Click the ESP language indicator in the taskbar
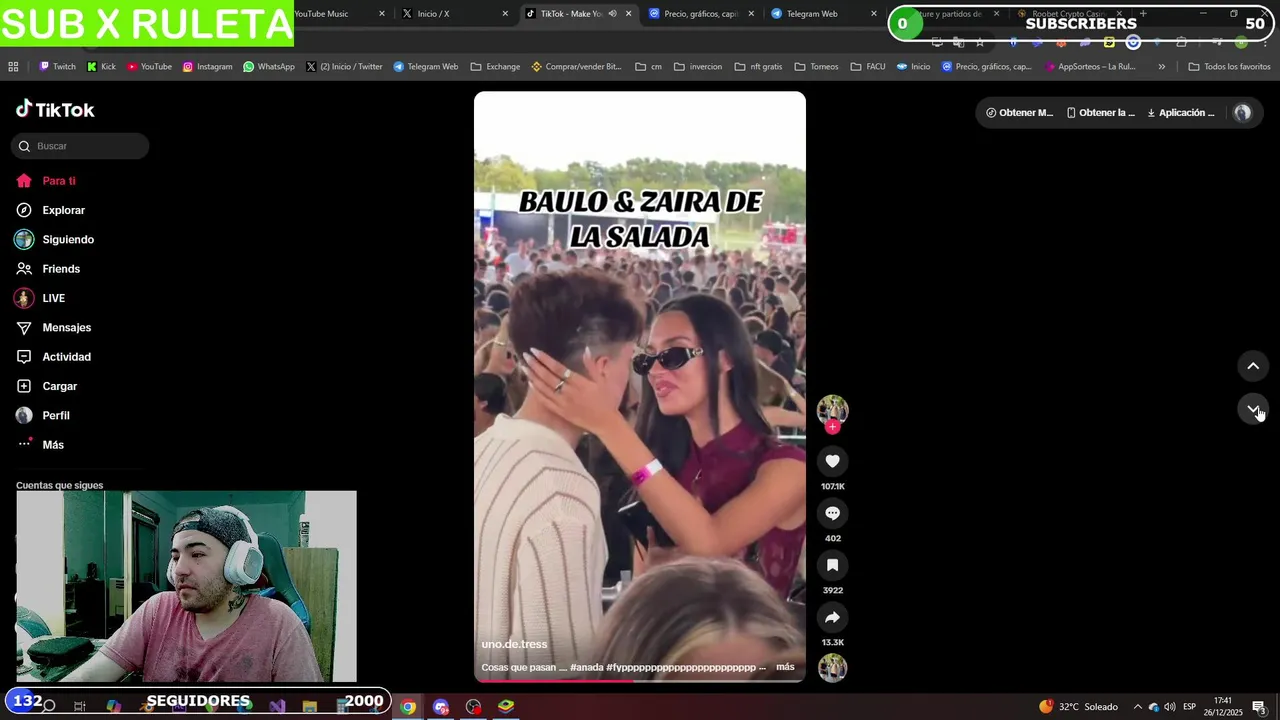The width and height of the screenshot is (1280, 720). (1189, 707)
